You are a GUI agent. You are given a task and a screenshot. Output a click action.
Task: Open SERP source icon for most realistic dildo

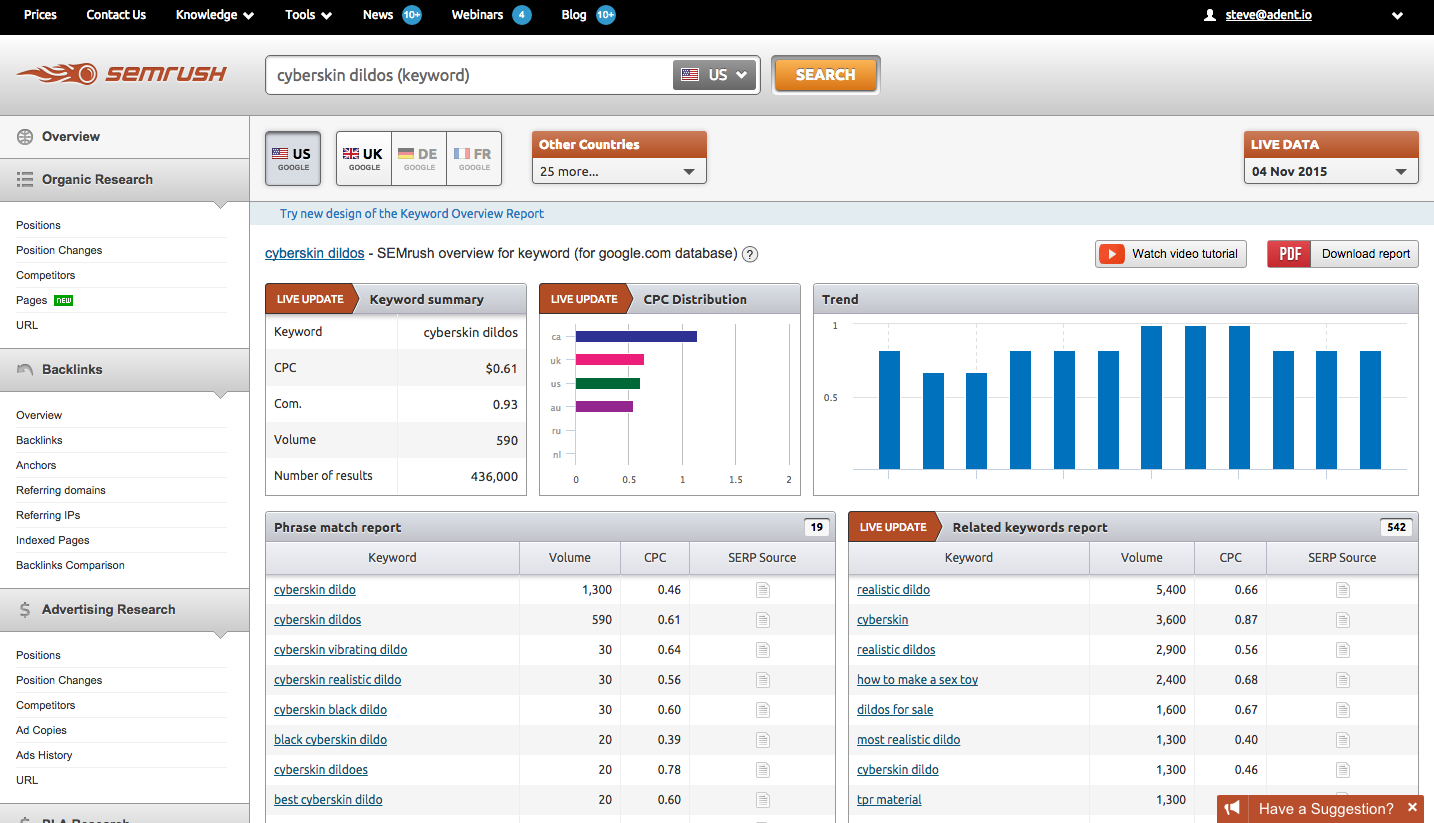click(x=1343, y=740)
